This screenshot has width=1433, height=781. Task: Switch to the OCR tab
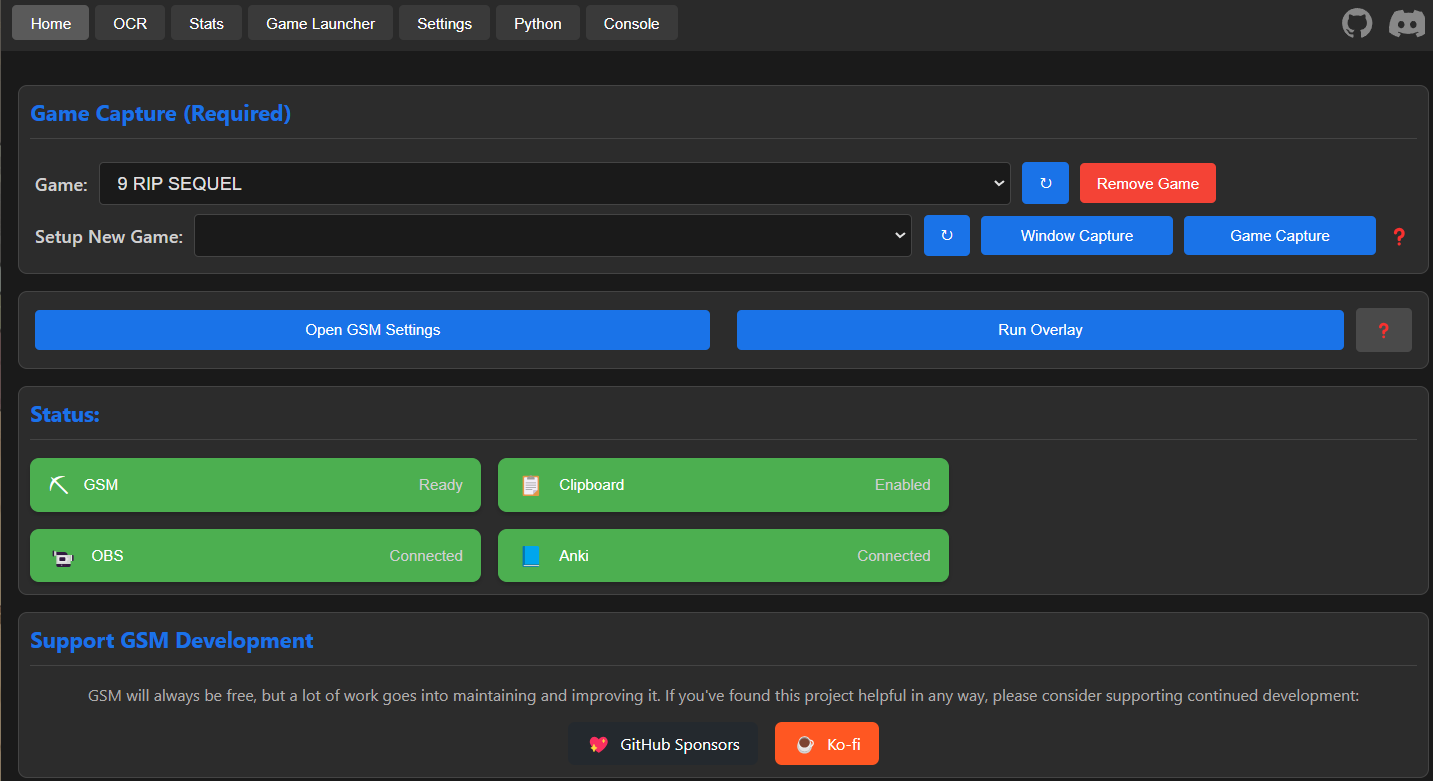(130, 23)
